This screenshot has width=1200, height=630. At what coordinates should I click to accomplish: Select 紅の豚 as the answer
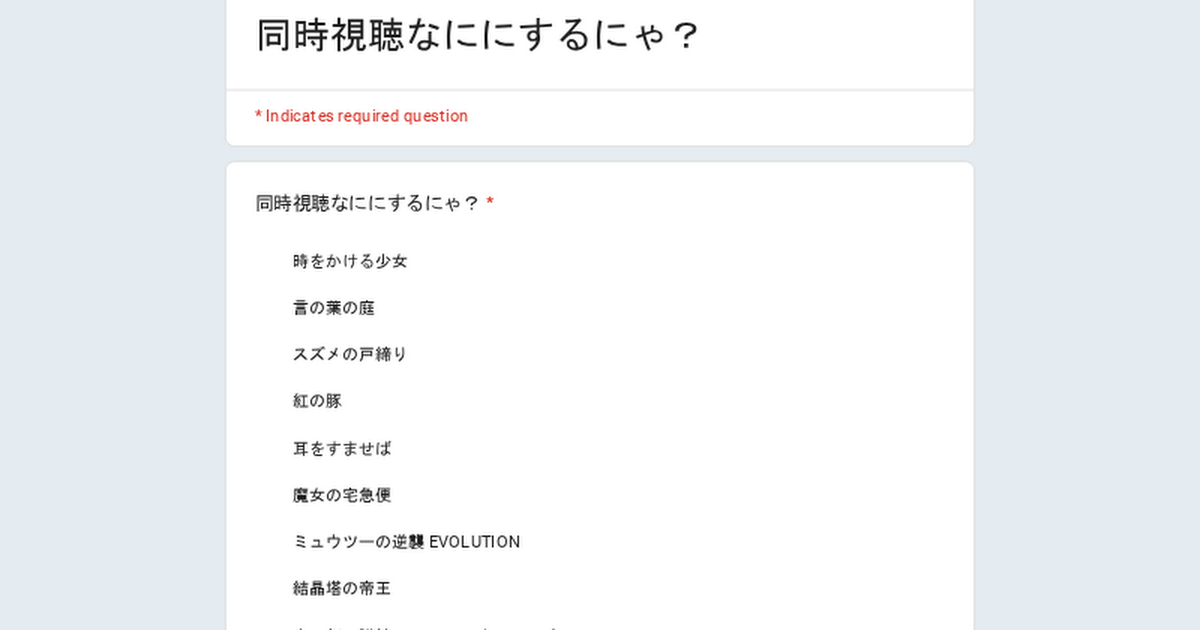tap(318, 401)
